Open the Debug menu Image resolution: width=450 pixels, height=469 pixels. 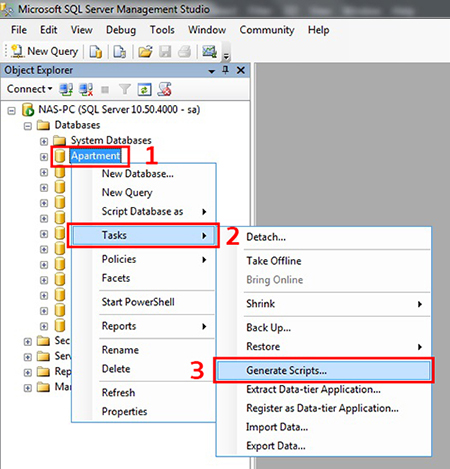121,30
